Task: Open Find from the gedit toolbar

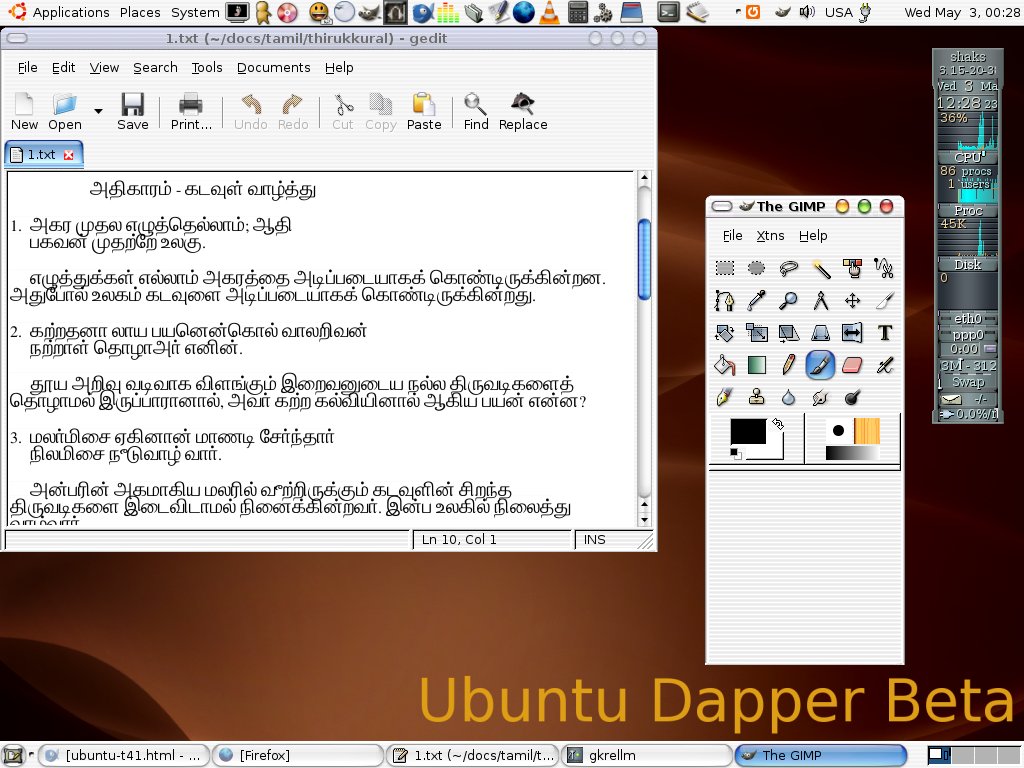Action: pos(476,112)
